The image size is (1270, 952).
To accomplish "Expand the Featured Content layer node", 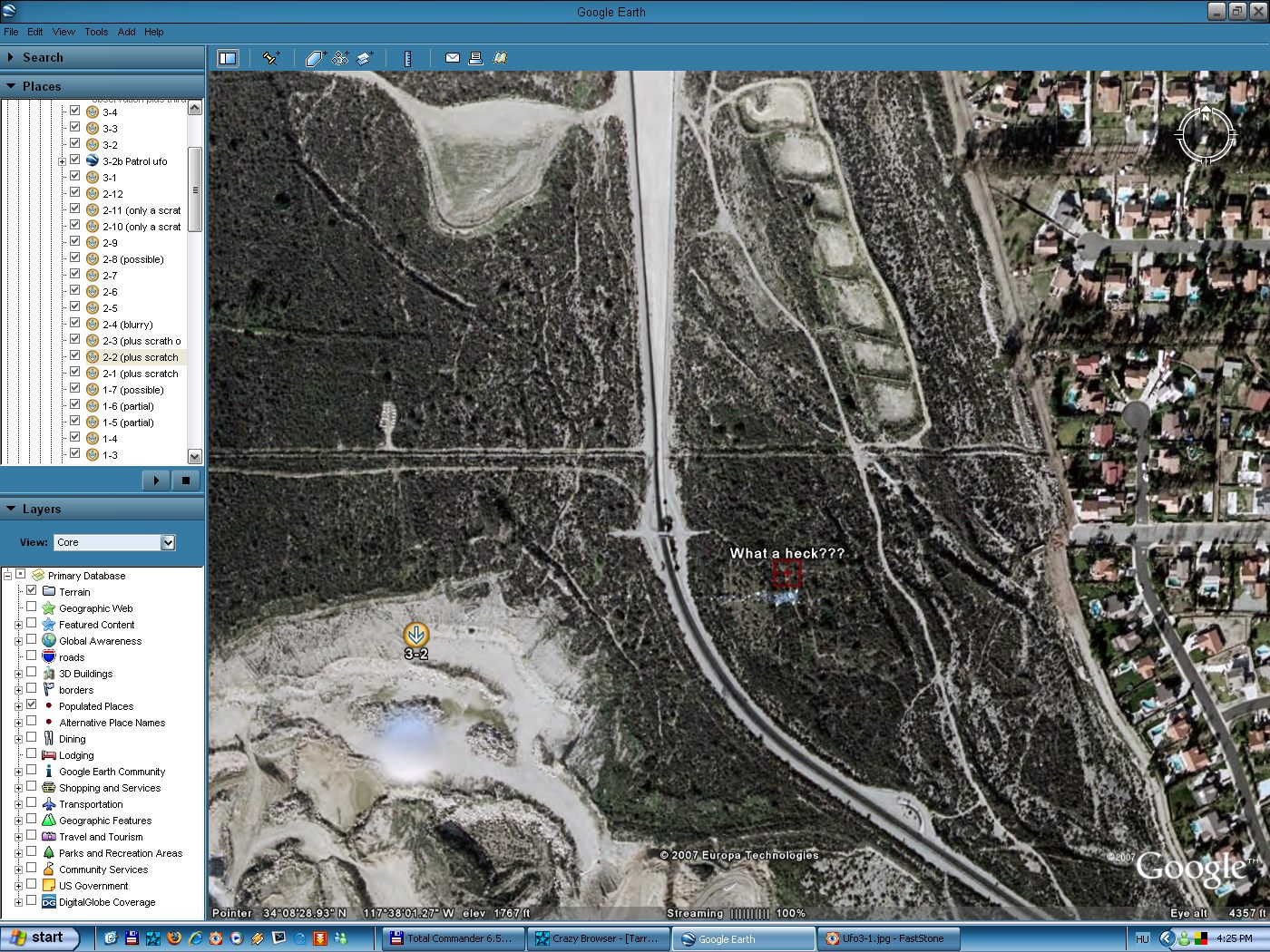I will [18, 625].
